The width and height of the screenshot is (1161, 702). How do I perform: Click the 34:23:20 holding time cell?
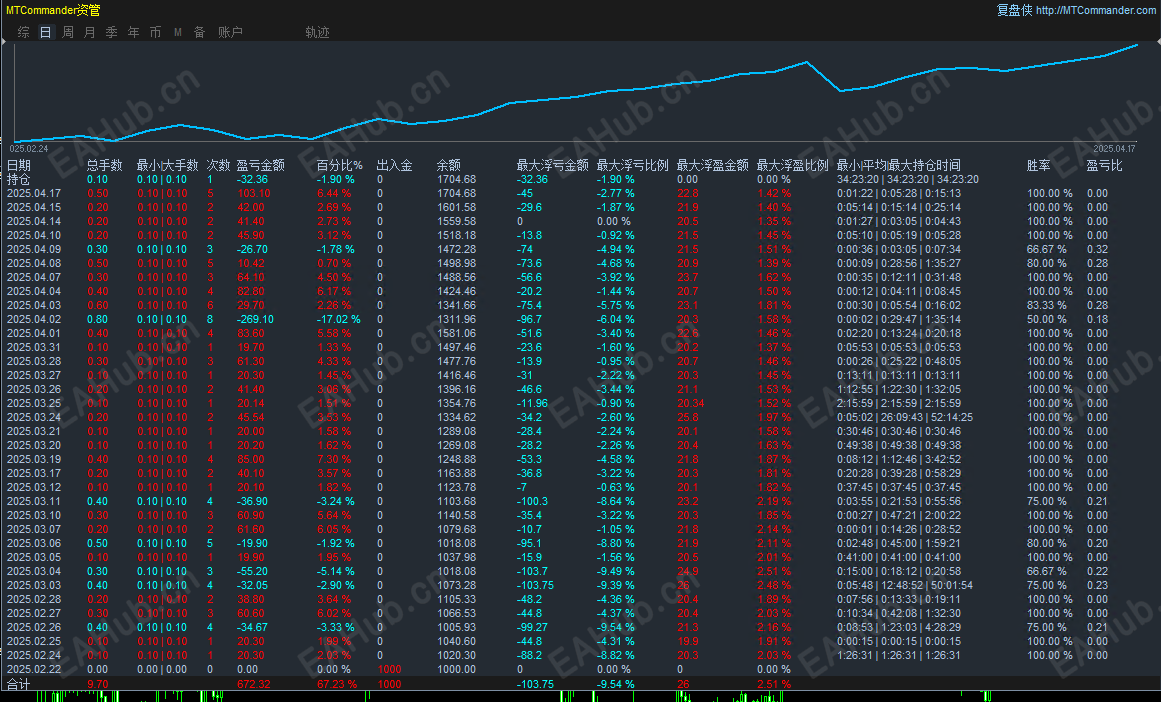[x=908, y=179]
